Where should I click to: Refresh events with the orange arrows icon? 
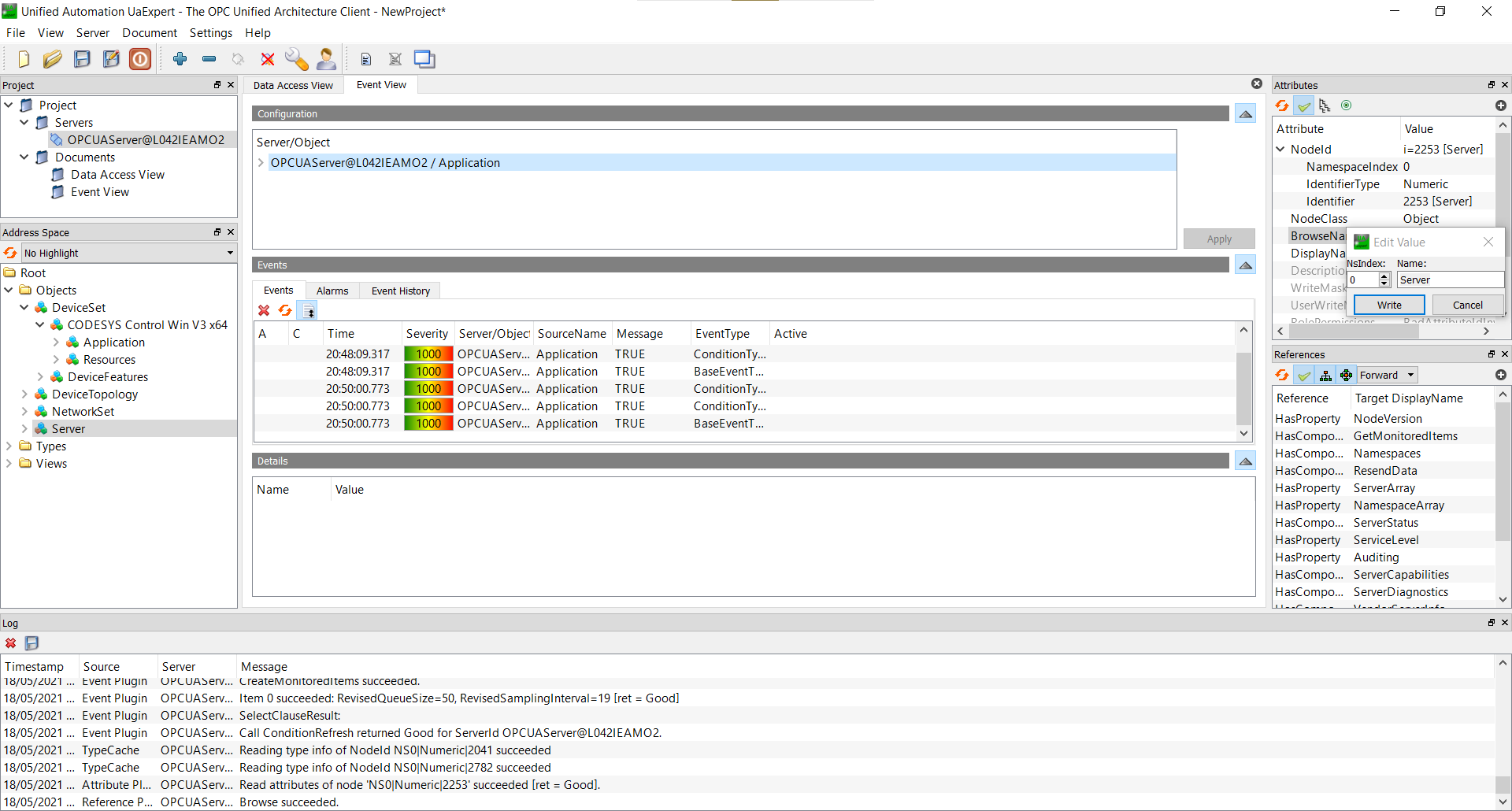pyautogui.click(x=285, y=311)
